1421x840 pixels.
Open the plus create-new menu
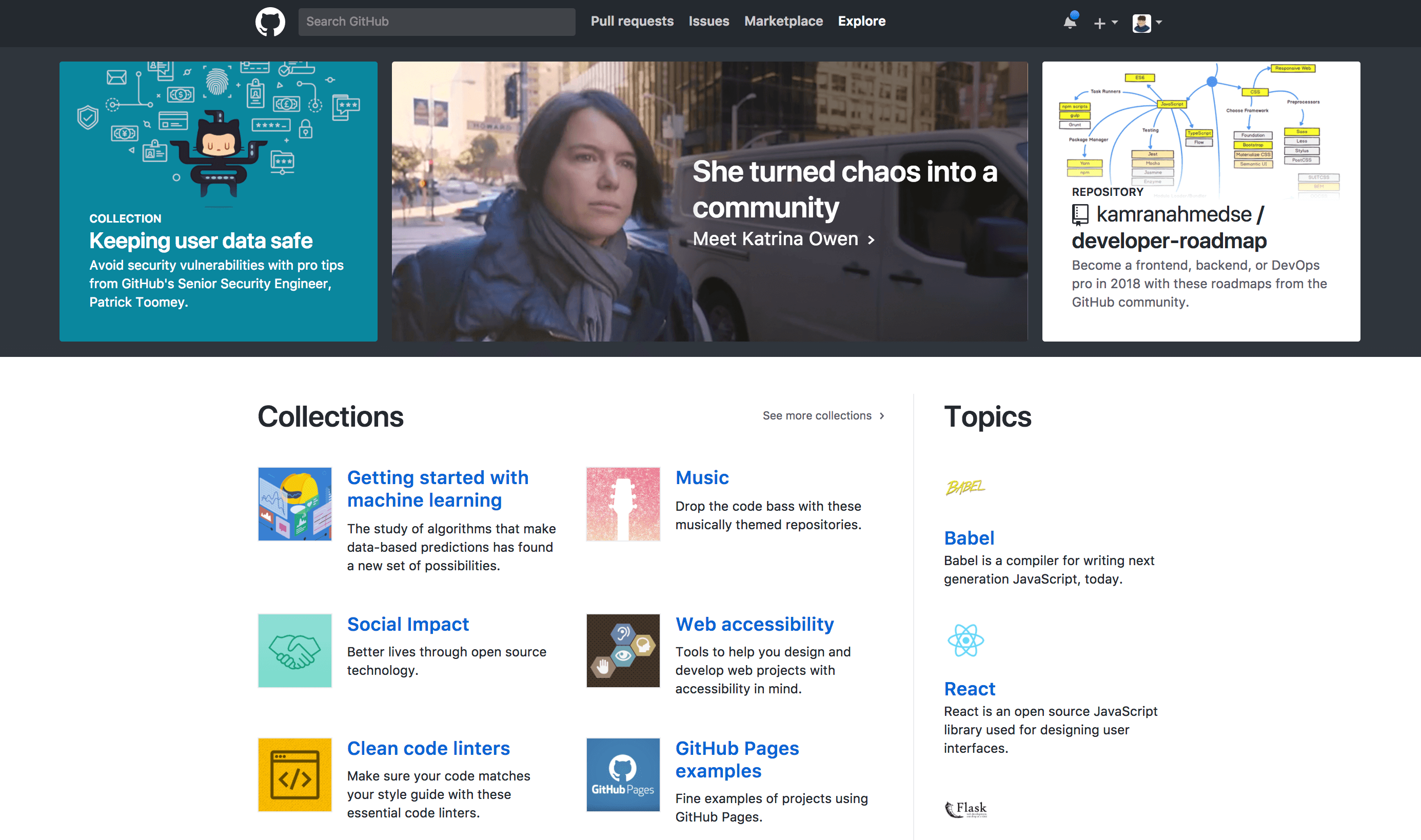pyautogui.click(x=1105, y=23)
